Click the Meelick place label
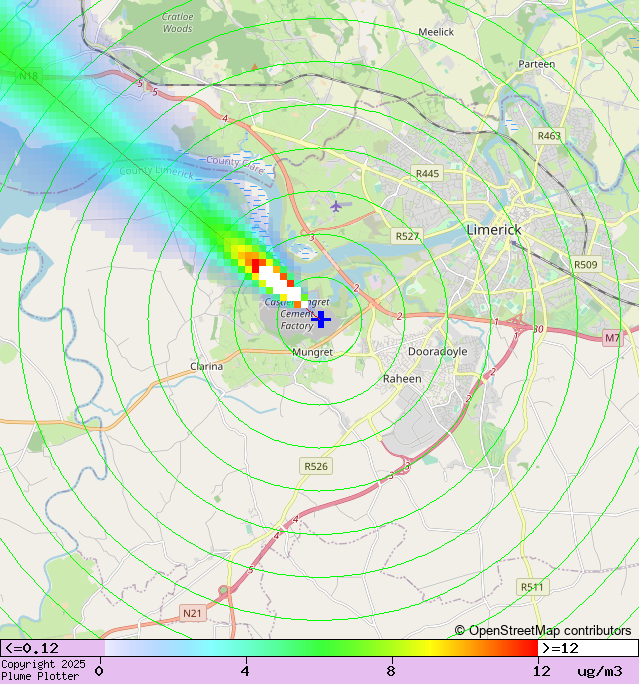639x684 pixels. pyautogui.click(x=436, y=32)
